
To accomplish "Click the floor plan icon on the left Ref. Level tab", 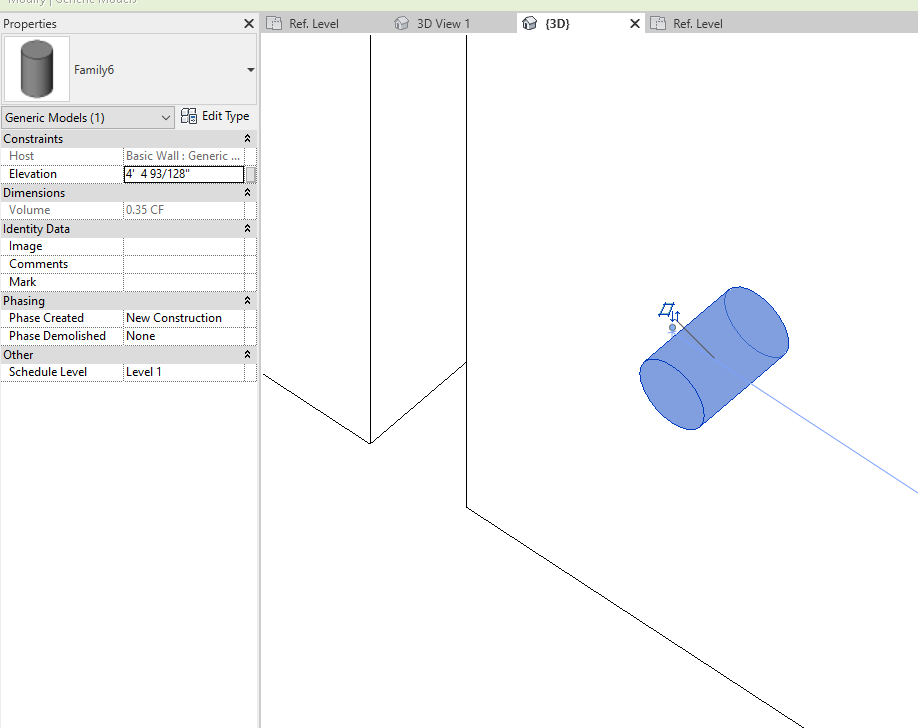I will pos(274,22).
